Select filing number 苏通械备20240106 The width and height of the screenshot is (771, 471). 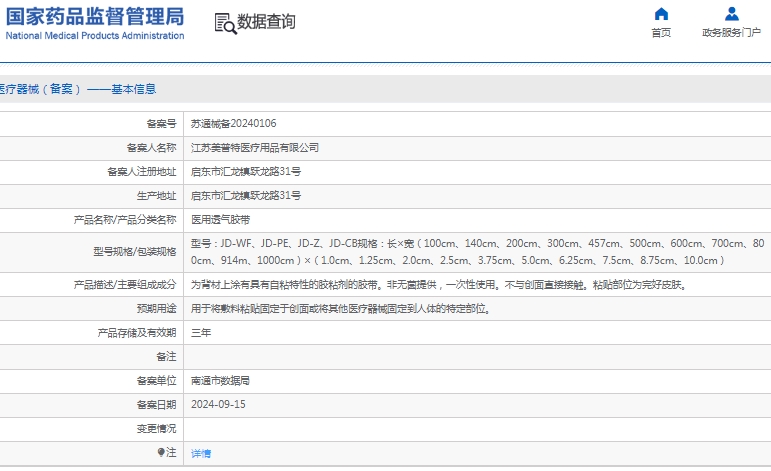[x=234, y=123]
